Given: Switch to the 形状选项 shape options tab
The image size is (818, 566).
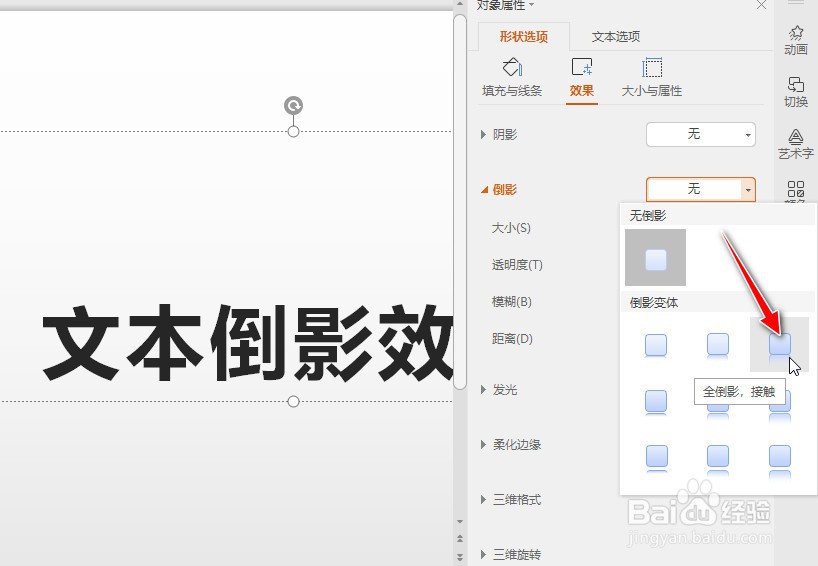Looking at the screenshot, I should 523,37.
